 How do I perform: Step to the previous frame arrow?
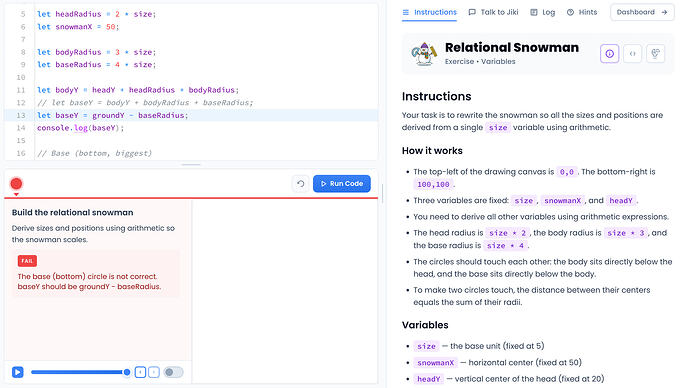pyautogui.click(x=140, y=372)
